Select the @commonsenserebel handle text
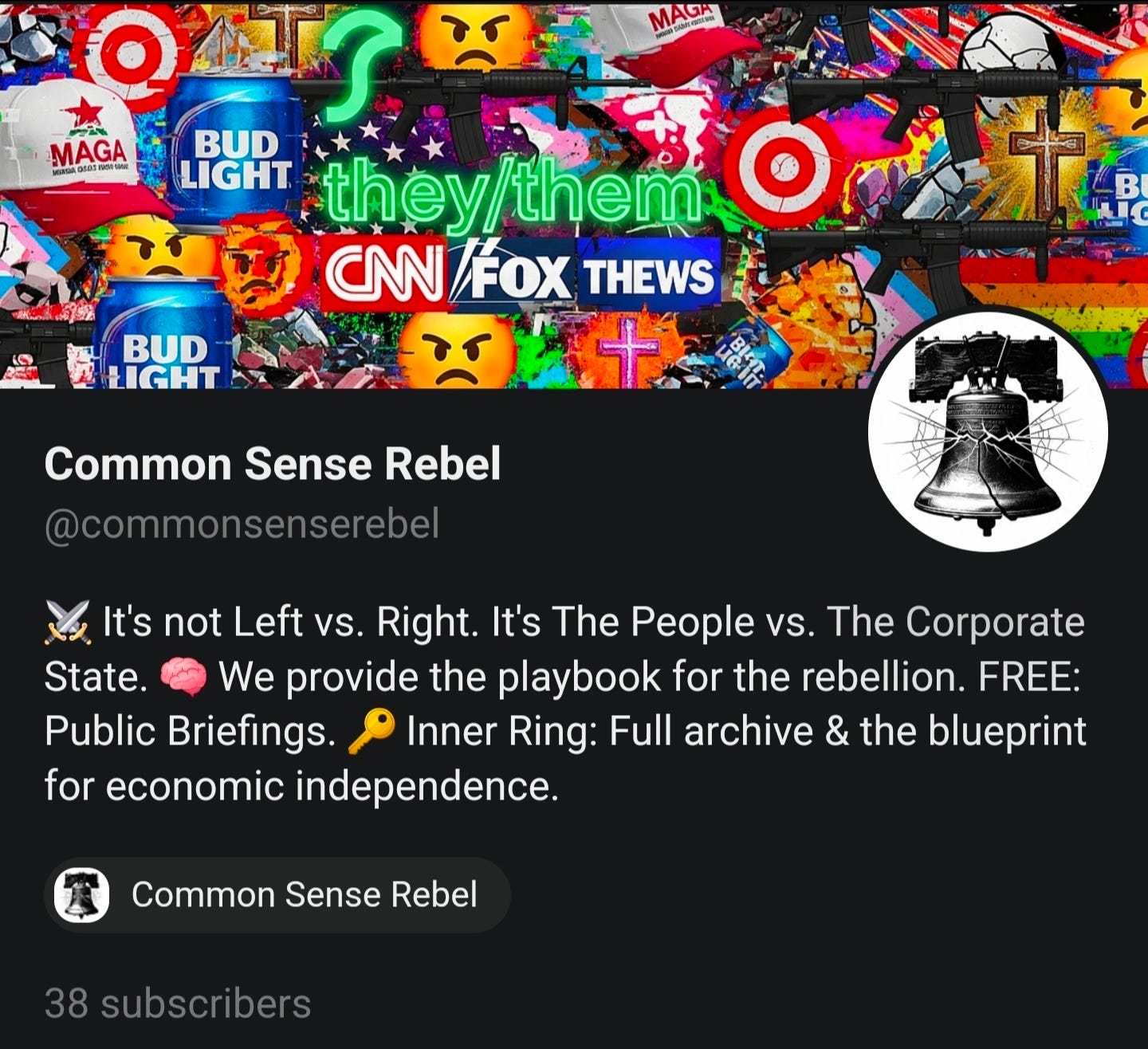The image size is (1148, 1049). click(242, 524)
